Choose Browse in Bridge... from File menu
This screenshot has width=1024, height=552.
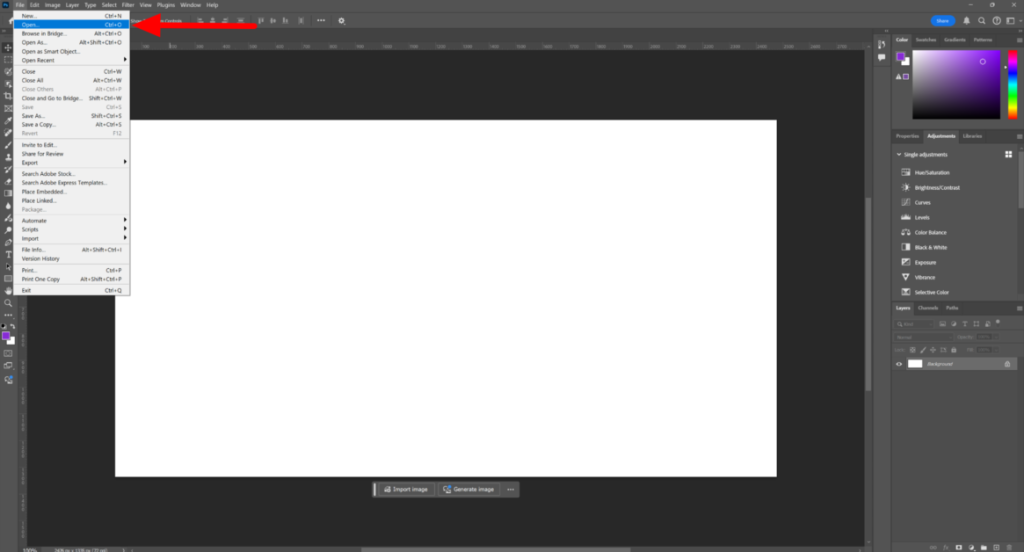click(x=71, y=33)
